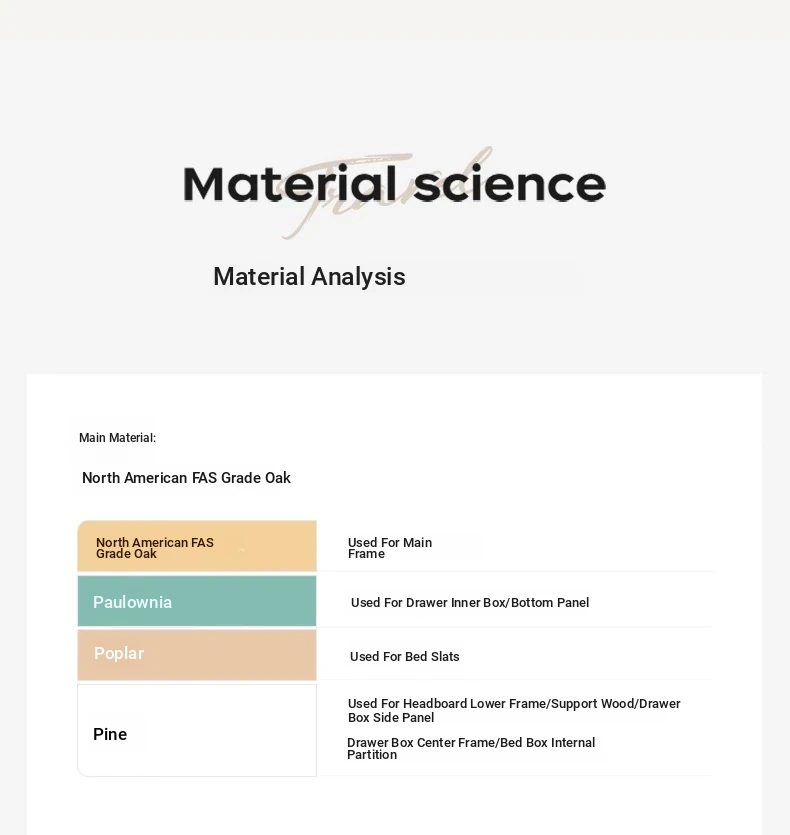The image size is (790, 835).
Task: Click the teal Paulownia color block
Action: pos(197,601)
